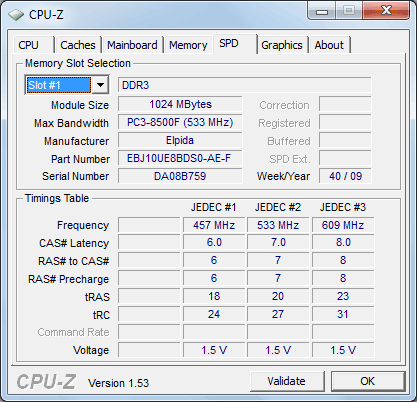Screen dimensions: 417x402
Task: Click the Validate button
Action: pyautogui.click(x=287, y=381)
